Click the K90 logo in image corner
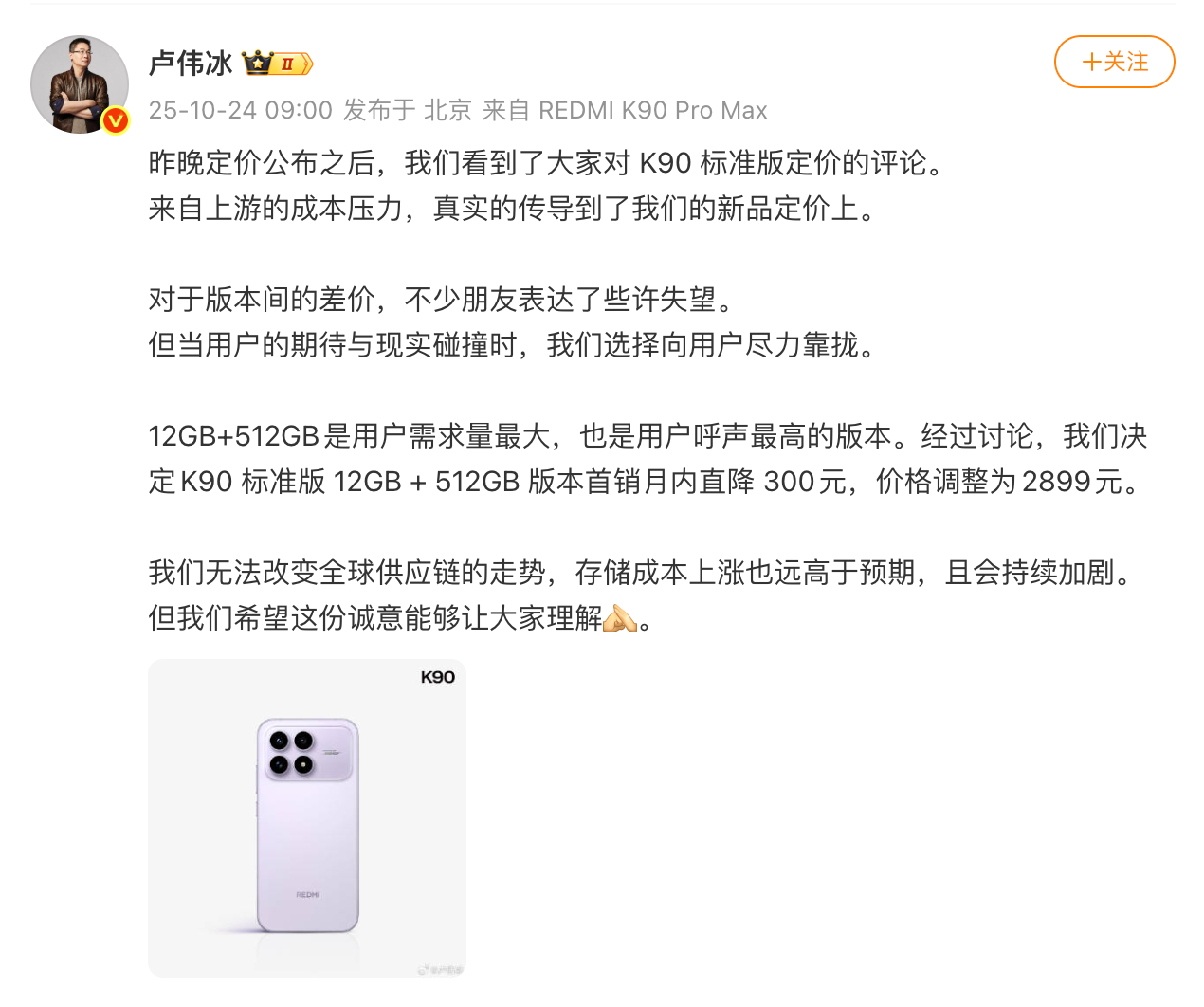Screen dimensions: 1204x1007 click(x=438, y=677)
